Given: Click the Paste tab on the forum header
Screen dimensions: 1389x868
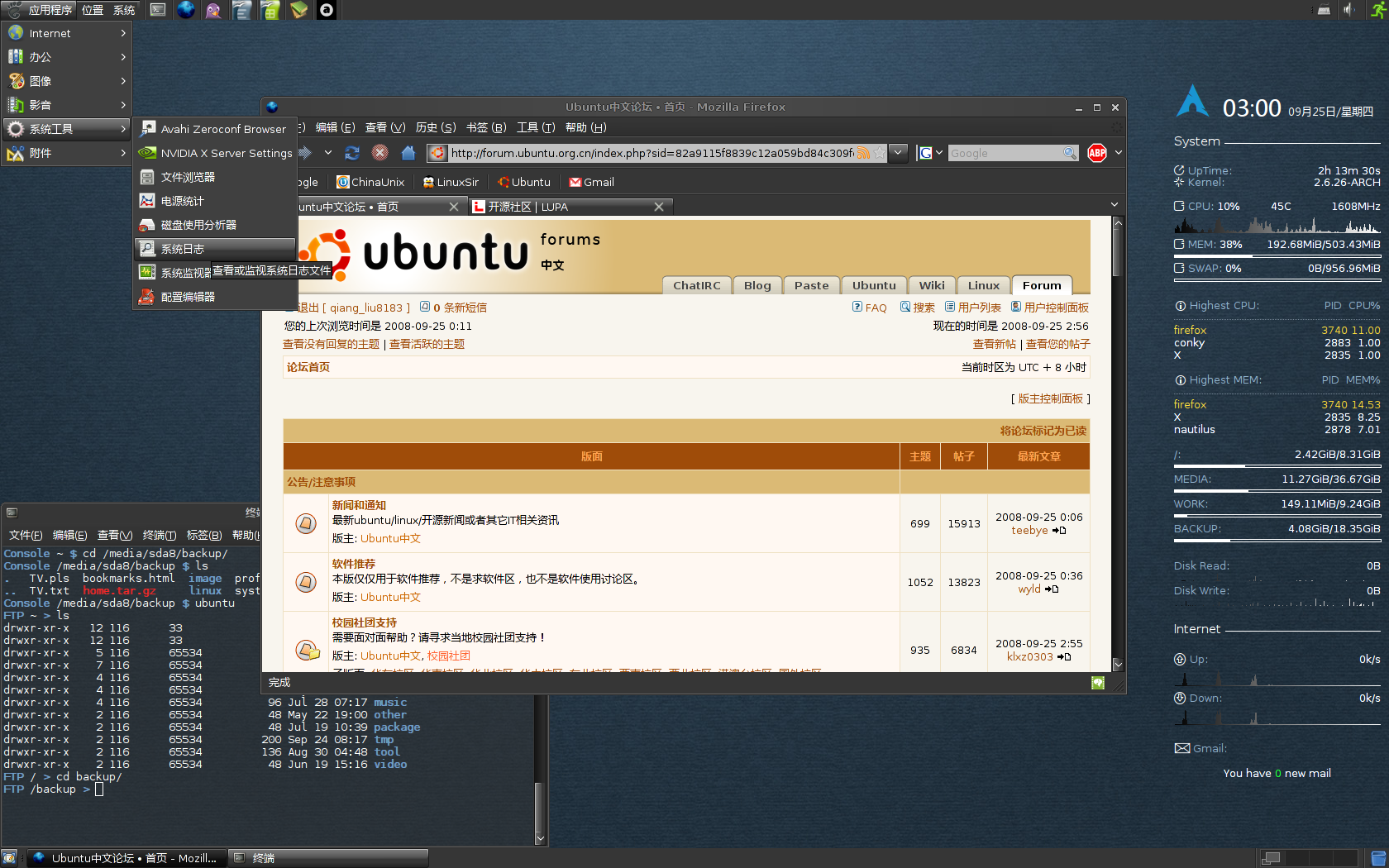Looking at the screenshot, I should pyautogui.click(x=811, y=285).
